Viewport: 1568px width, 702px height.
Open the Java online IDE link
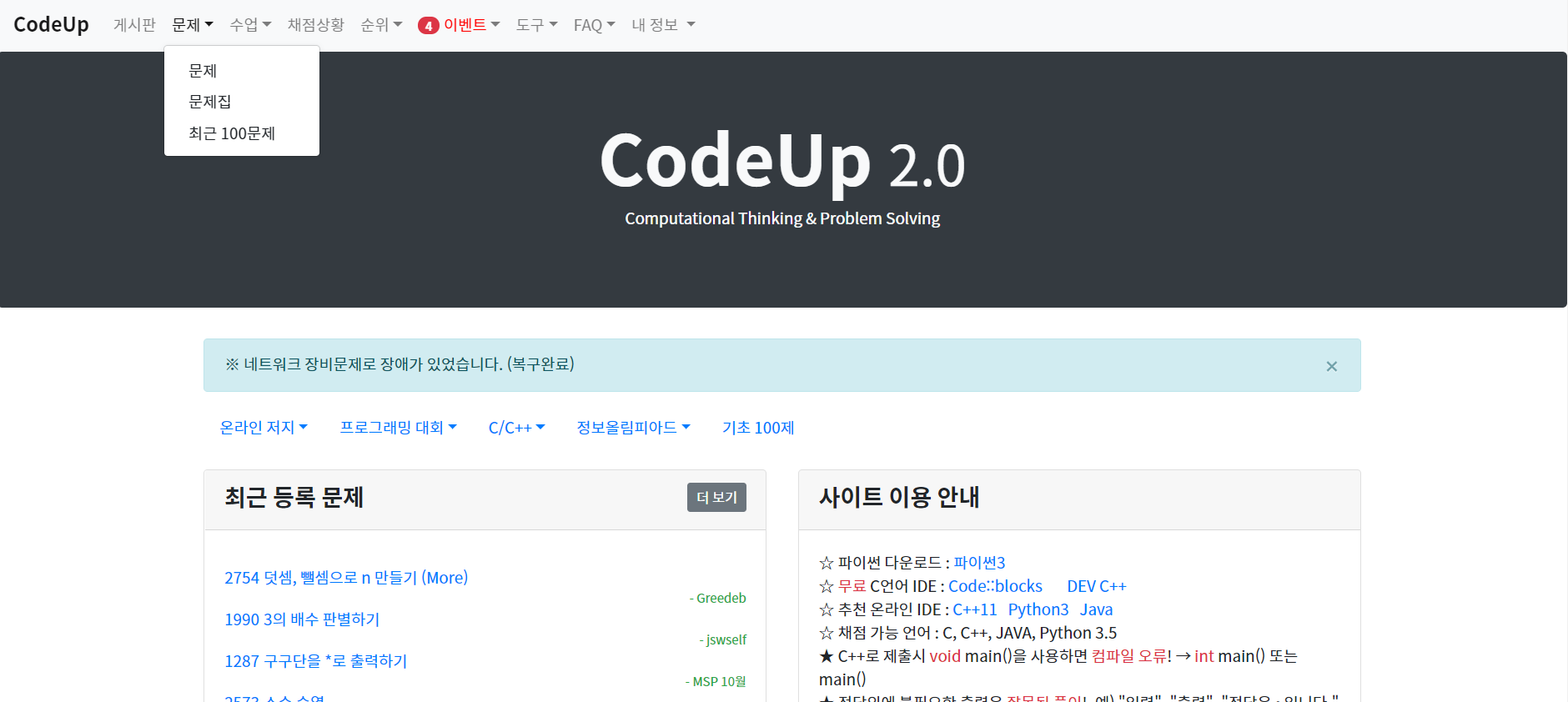click(x=1096, y=609)
